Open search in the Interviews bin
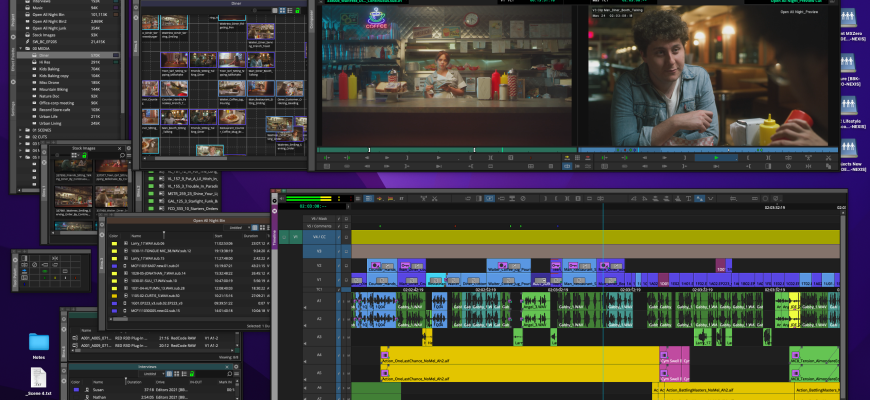Image resolution: width=870 pixels, height=400 pixels. (230, 374)
